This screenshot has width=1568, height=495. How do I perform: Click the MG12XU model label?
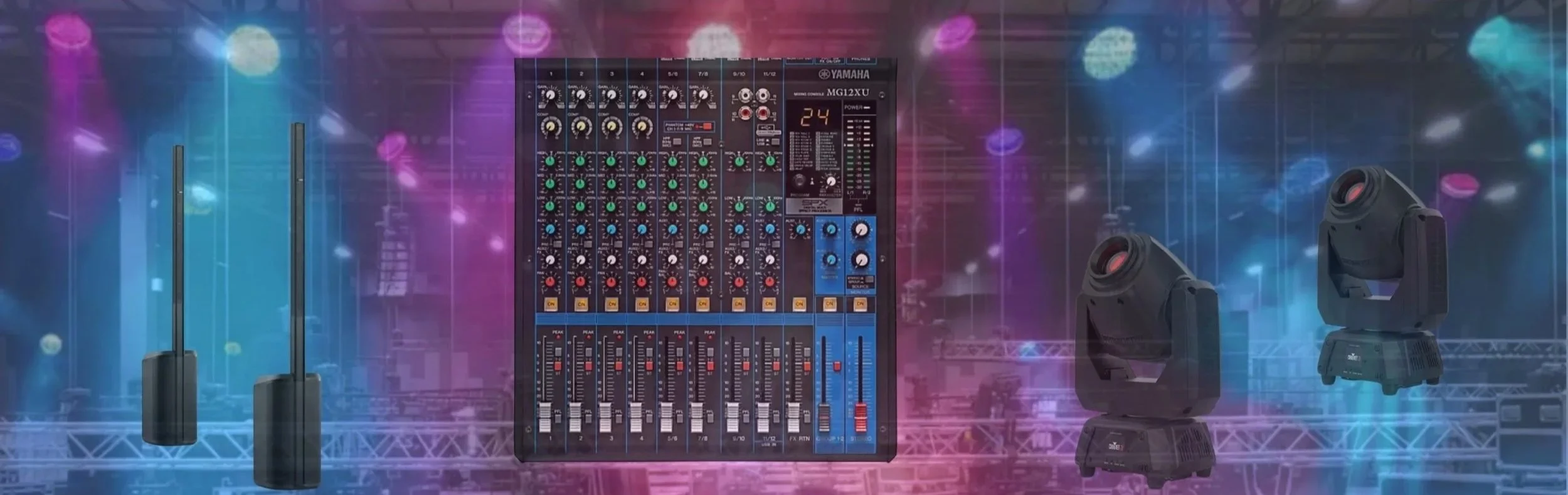tap(847, 93)
